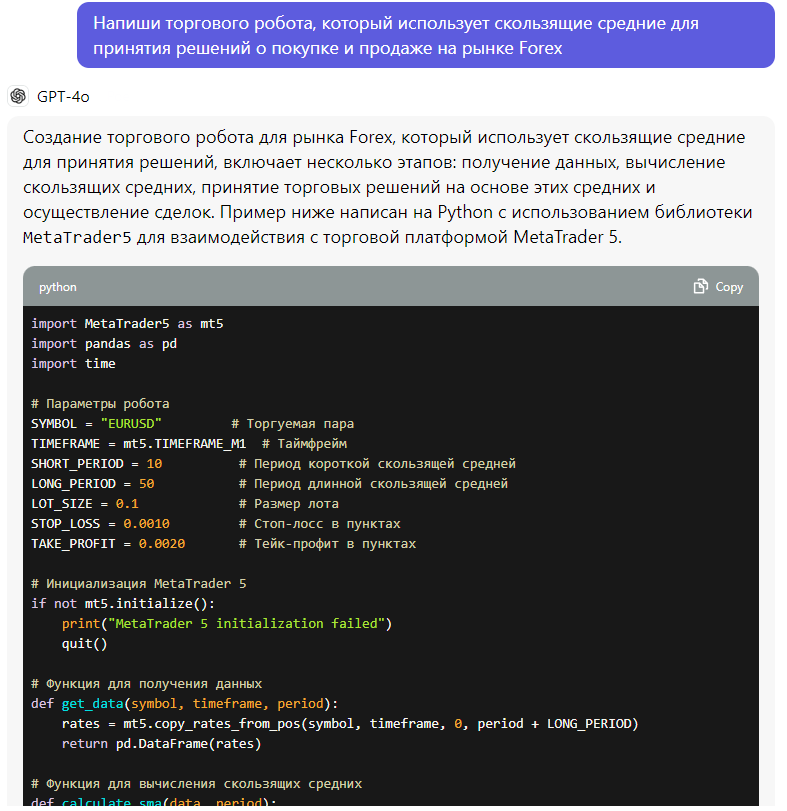Screen dimensions: 787x811
Task: Click the comment '# Период длинной скользящей средней'
Action: pos(373,484)
